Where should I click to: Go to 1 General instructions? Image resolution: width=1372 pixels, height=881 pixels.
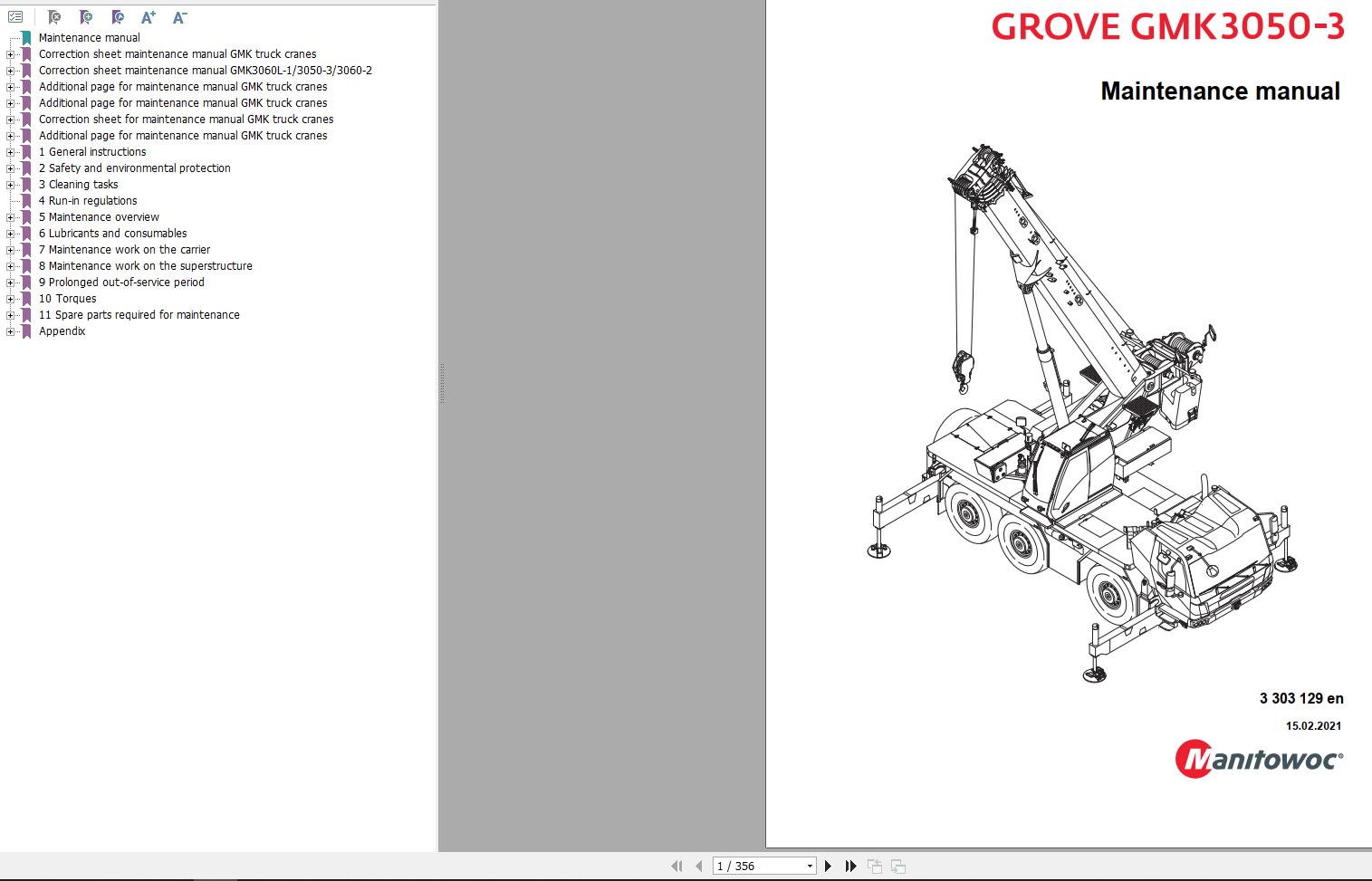coord(92,152)
